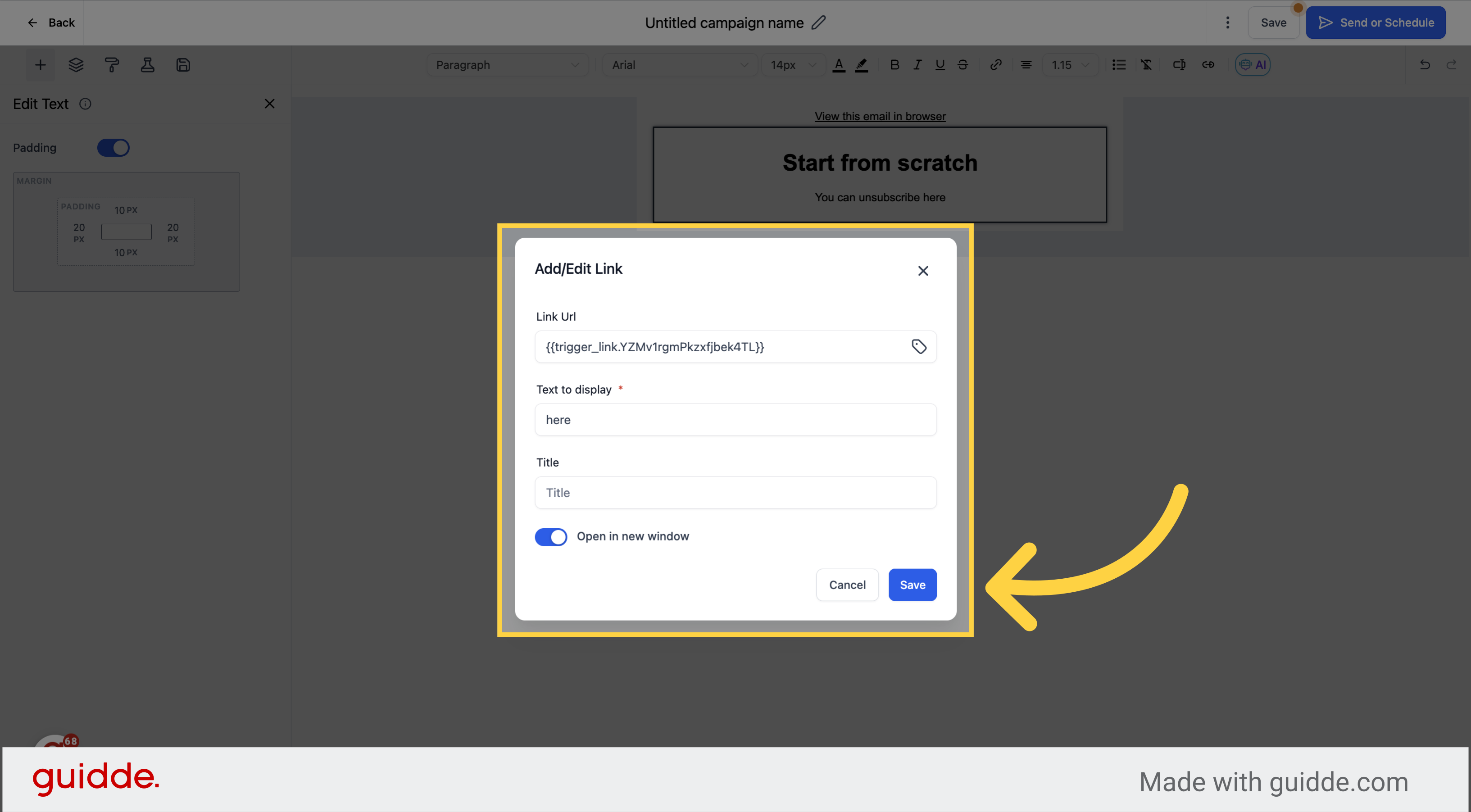This screenshot has height=812, width=1471.
Task: Close the Edit Text panel
Action: [269, 104]
